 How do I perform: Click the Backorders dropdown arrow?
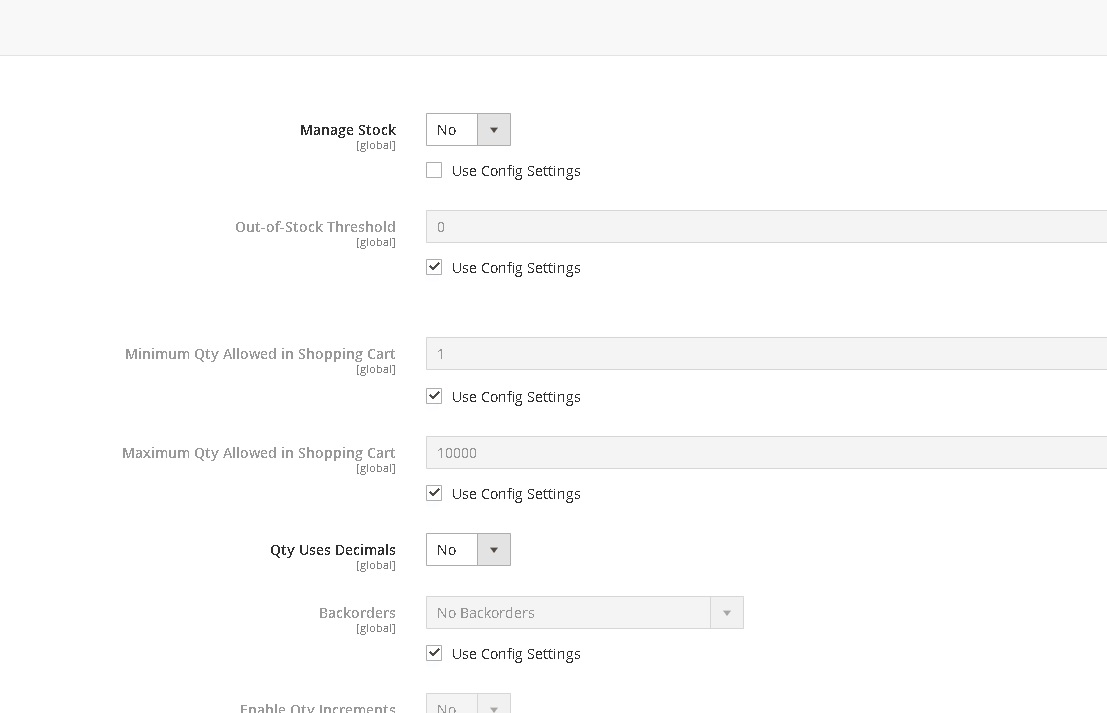727,612
